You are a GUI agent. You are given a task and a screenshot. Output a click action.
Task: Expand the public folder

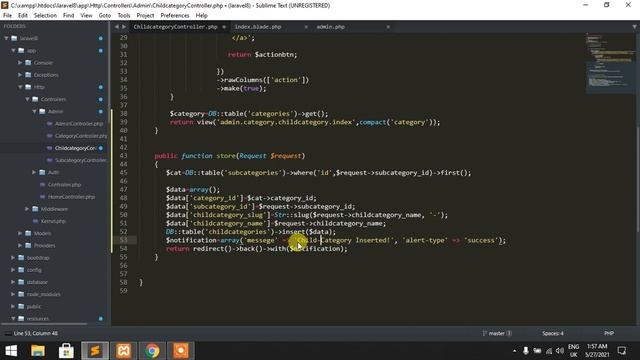click(13, 307)
